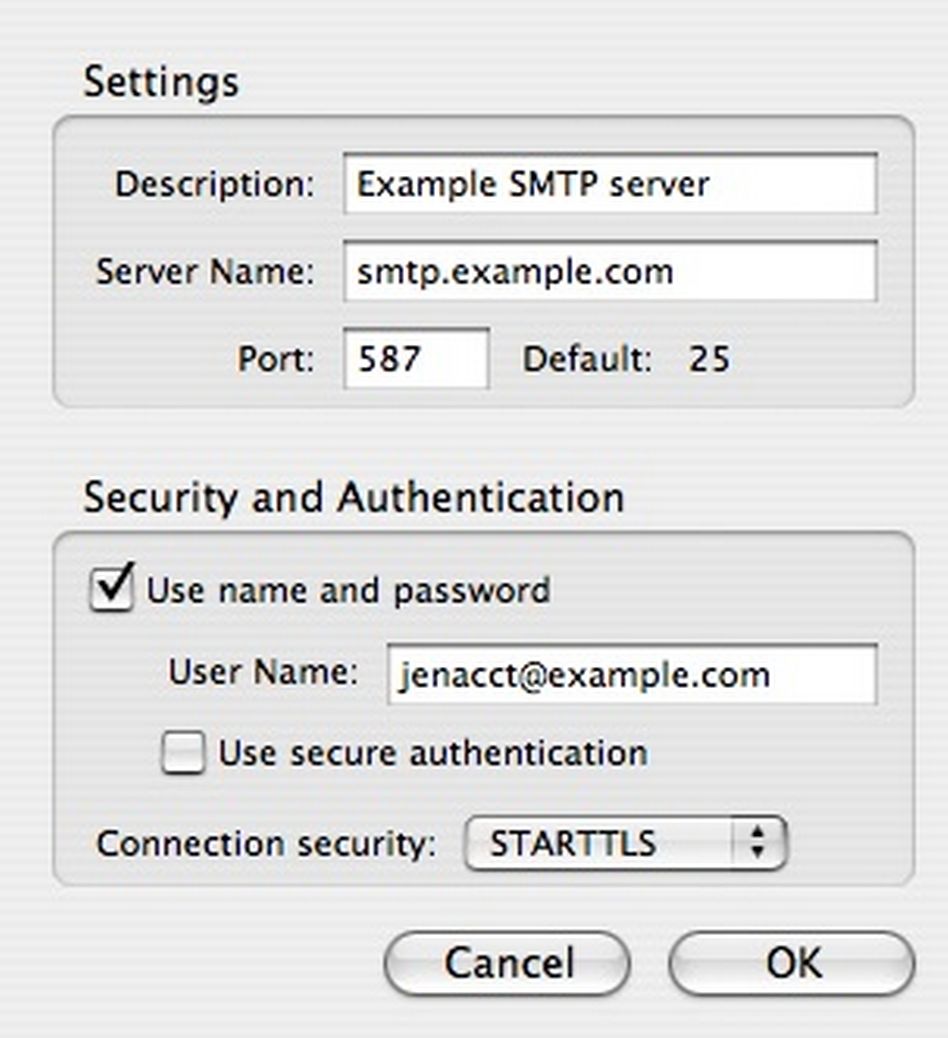Click the Server Name input field
The width and height of the screenshot is (948, 1038).
coord(610,271)
